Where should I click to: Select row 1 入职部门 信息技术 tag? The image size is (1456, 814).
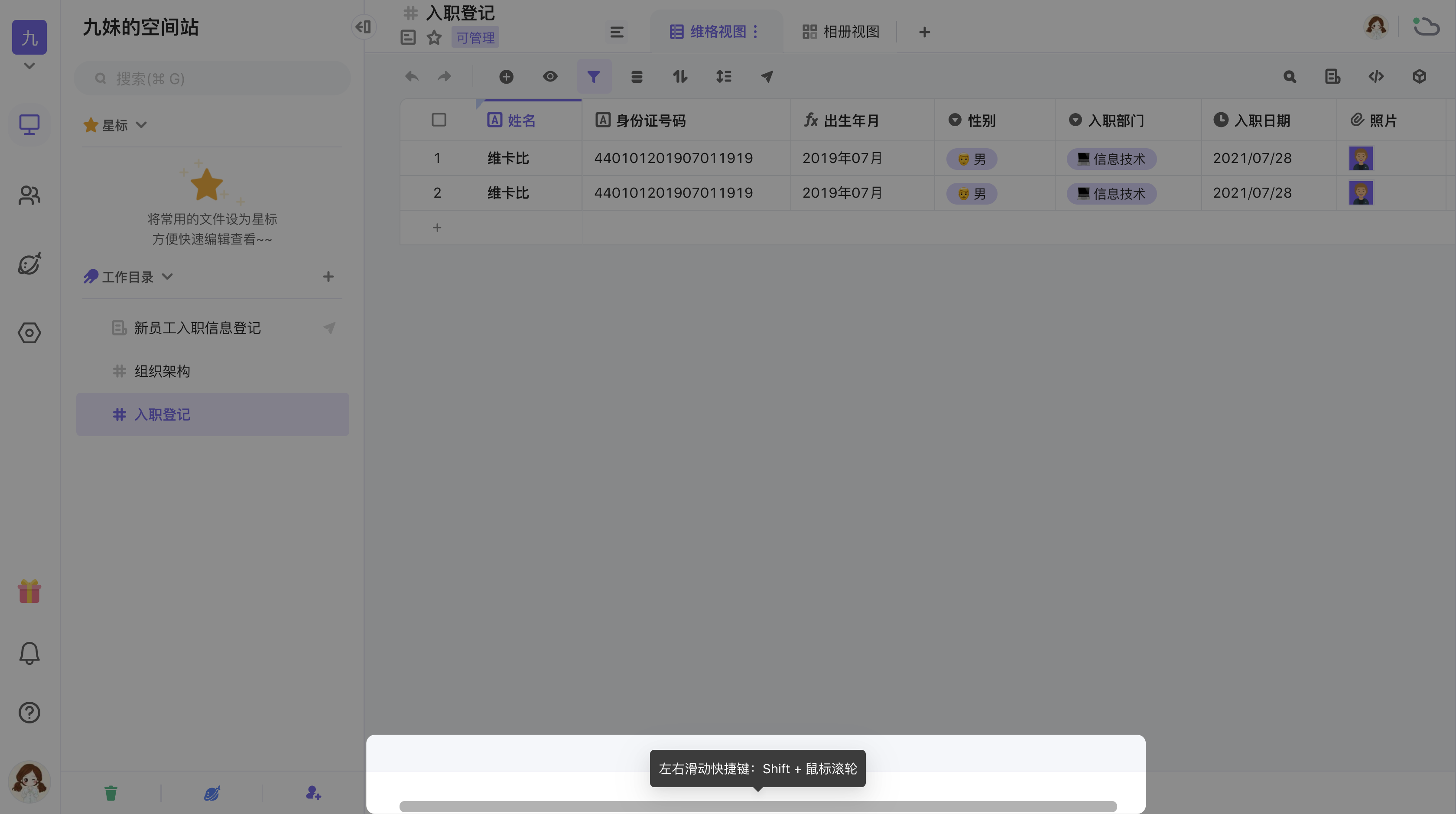1111,160
